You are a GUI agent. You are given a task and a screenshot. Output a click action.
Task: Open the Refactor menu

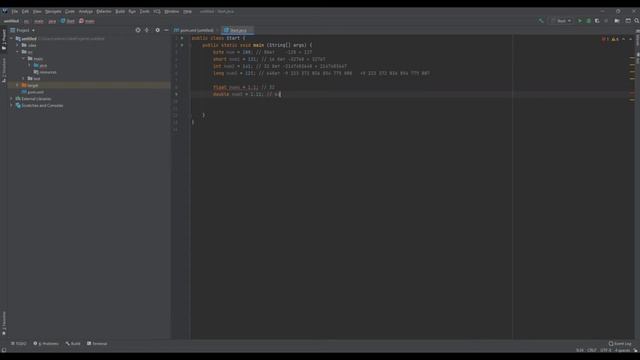point(104,11)
